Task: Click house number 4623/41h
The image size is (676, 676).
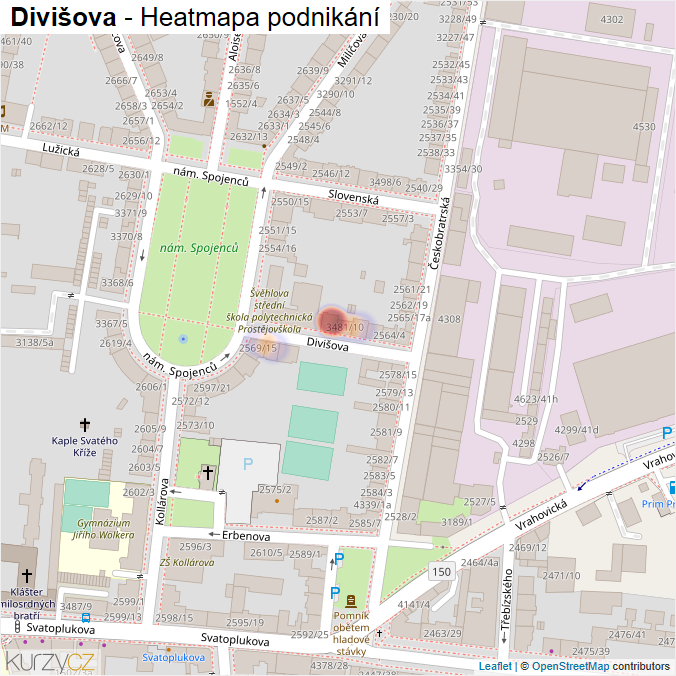Action: click(x=535, y=399)
